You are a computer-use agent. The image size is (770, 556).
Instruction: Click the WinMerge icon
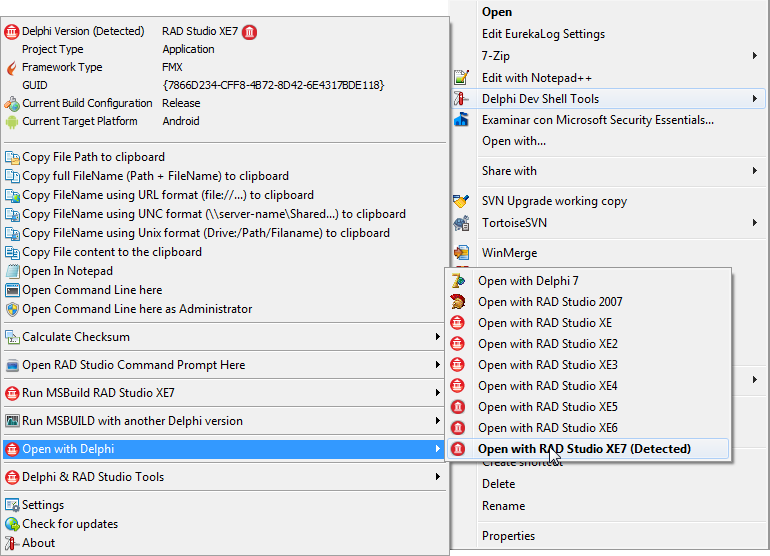tap(461, 253)
